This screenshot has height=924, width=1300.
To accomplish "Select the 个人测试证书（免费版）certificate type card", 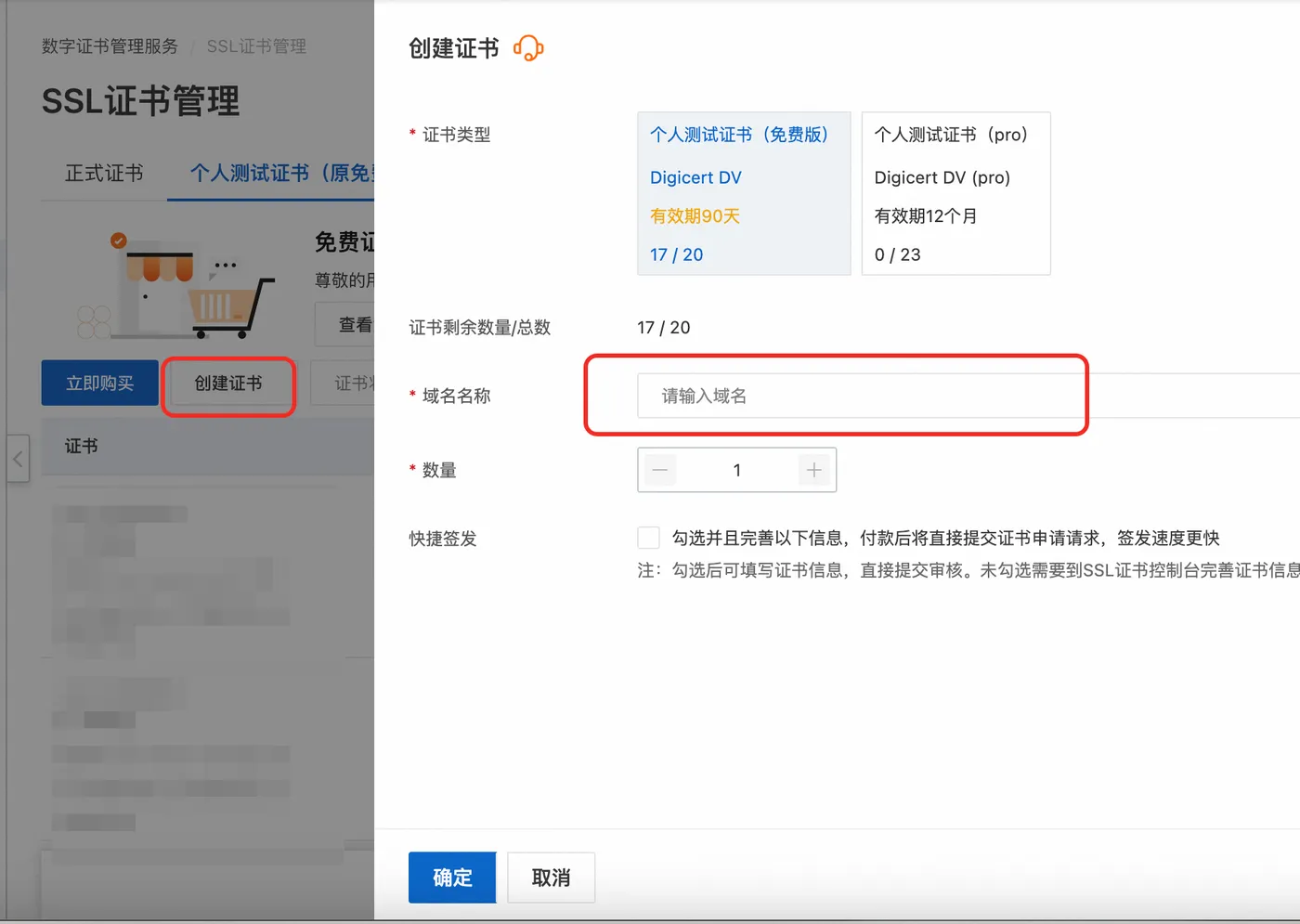I will click(x=744, y=193).
